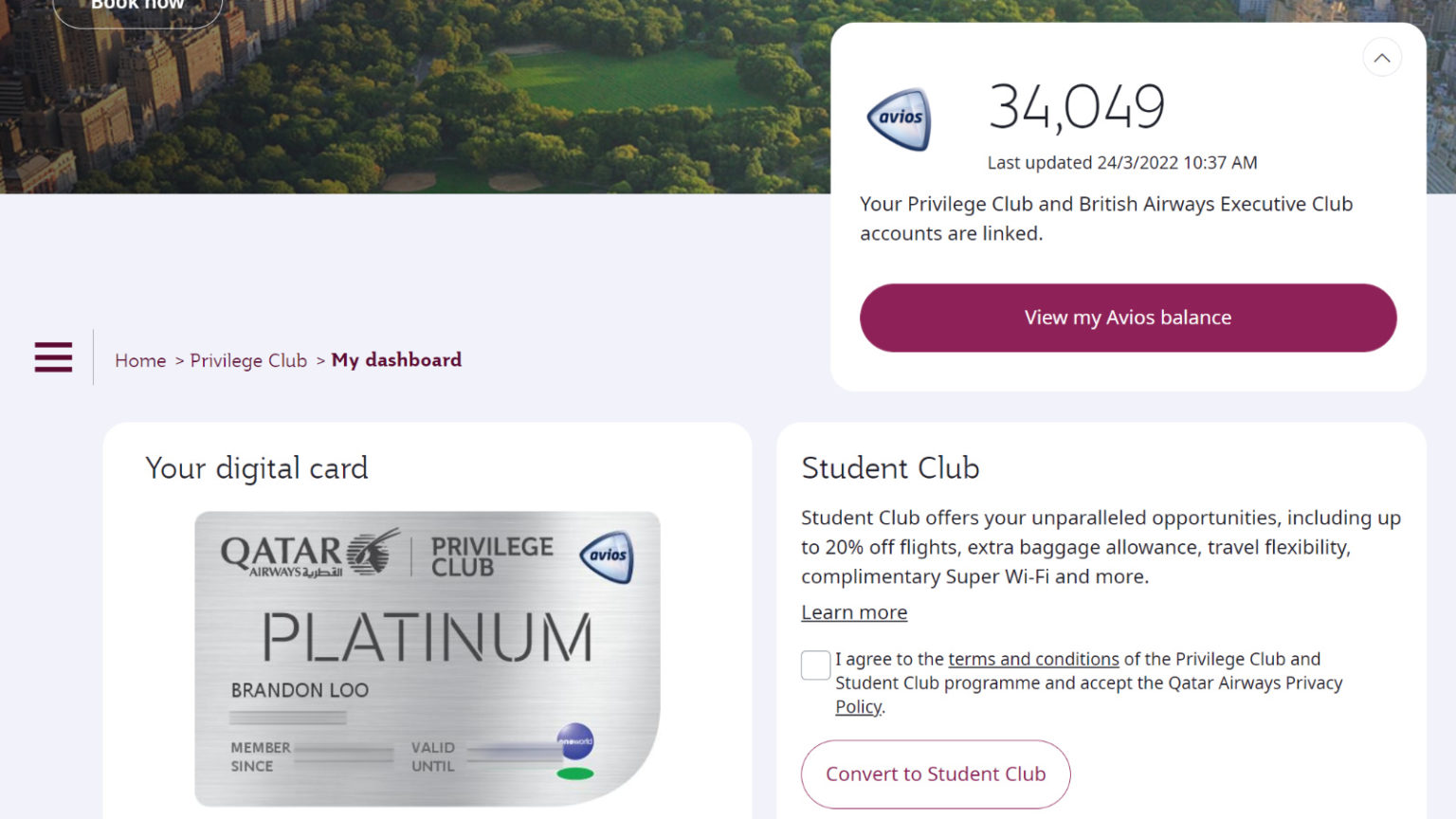This screenshot has width=1456, height=819.
Task: Click the green status dot on the card
Action: pyautogui.click(x=573, y=775)
